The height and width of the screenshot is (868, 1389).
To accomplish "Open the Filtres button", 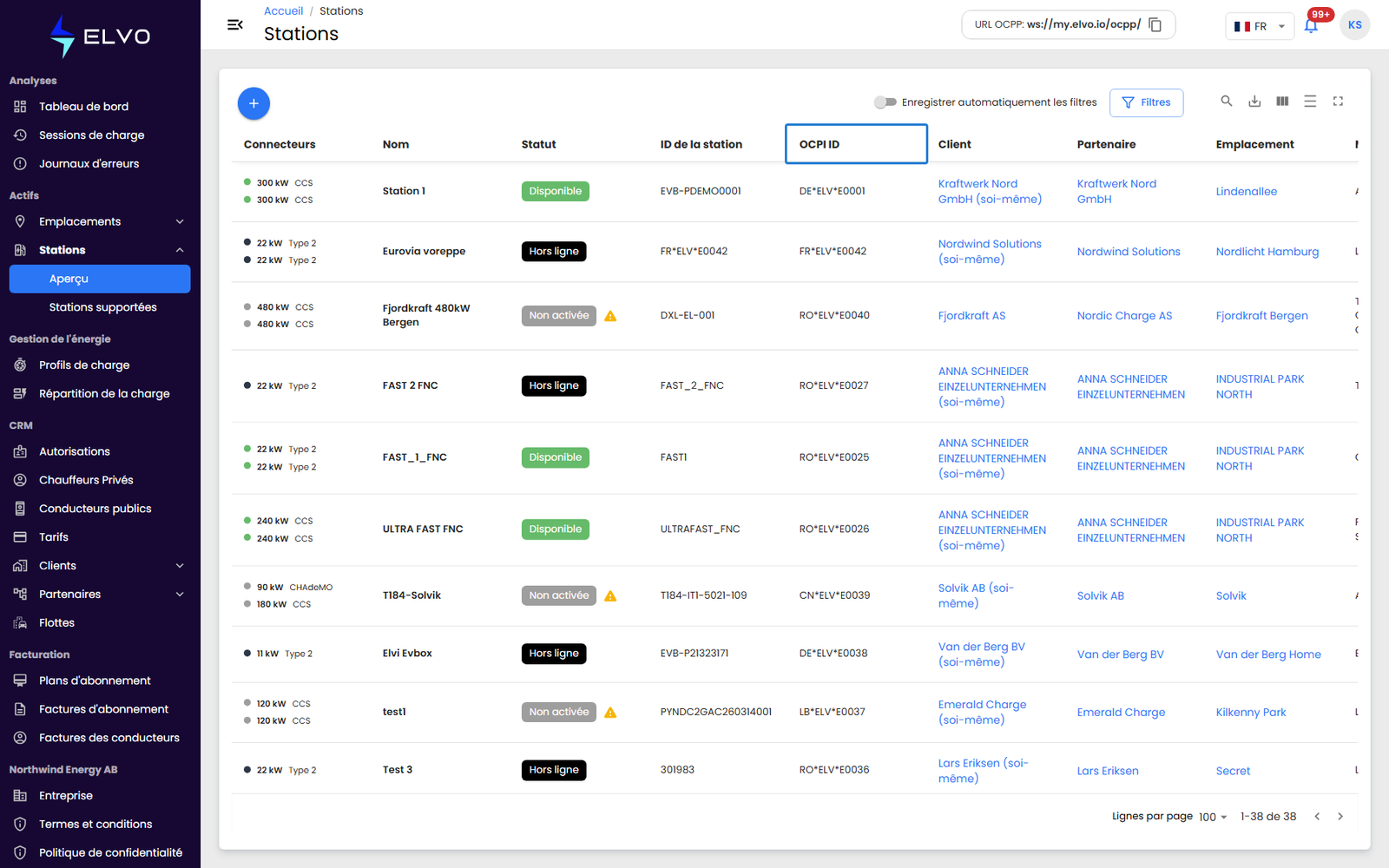I will pos(1146,102).
